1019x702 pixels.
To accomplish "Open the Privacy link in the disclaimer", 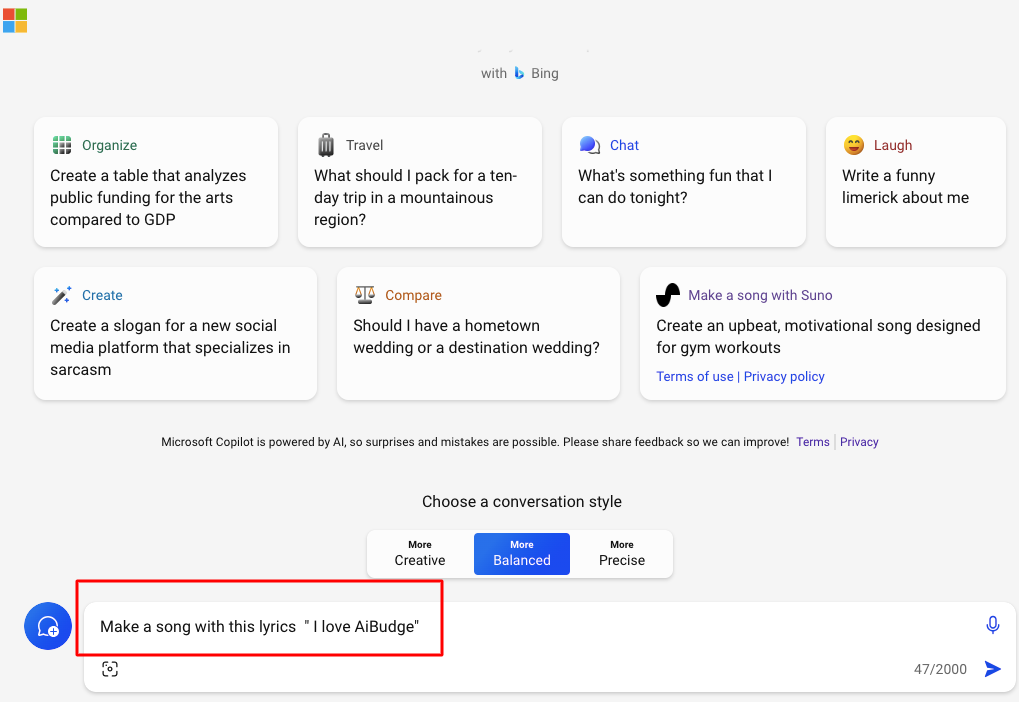I will (859, 442).
